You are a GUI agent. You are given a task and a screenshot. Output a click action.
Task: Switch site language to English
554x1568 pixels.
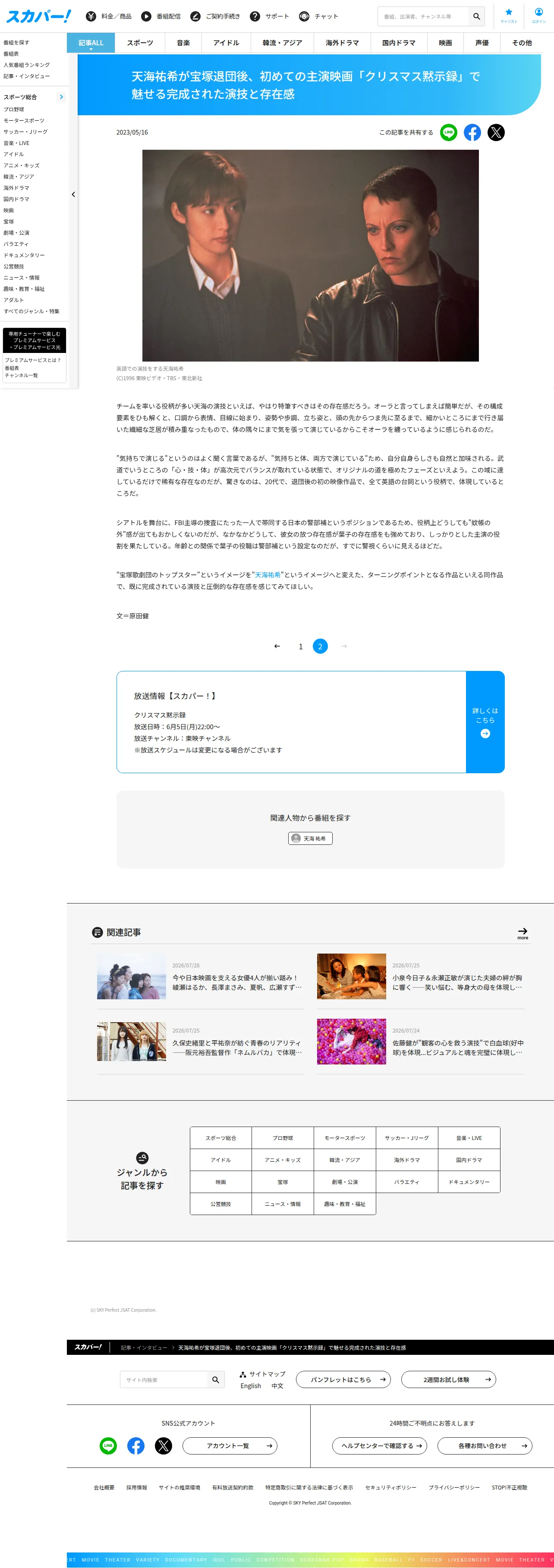pos(251,1386)
